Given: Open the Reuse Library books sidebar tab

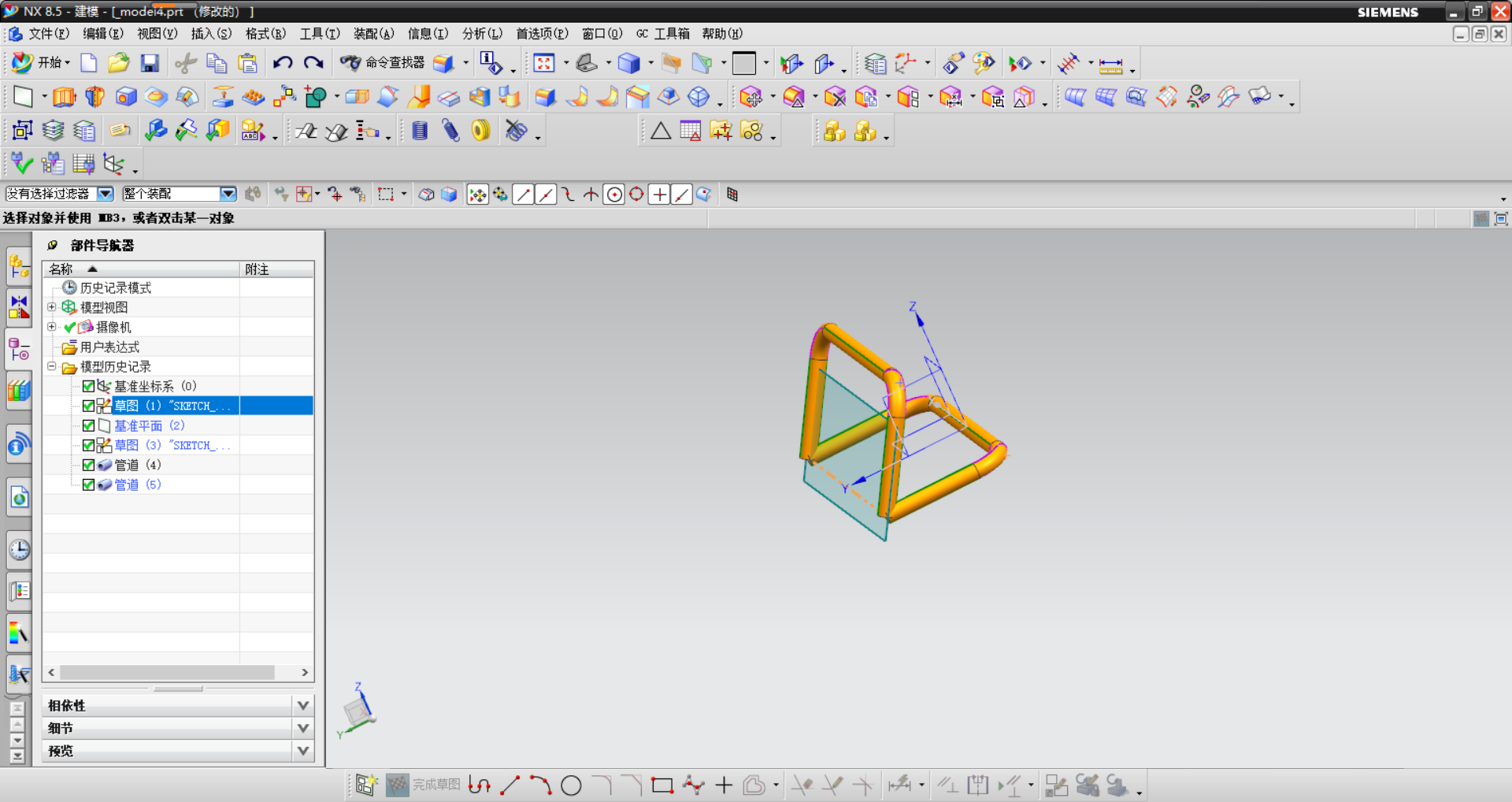Looking at the screenshot, I should click(19, 390).
